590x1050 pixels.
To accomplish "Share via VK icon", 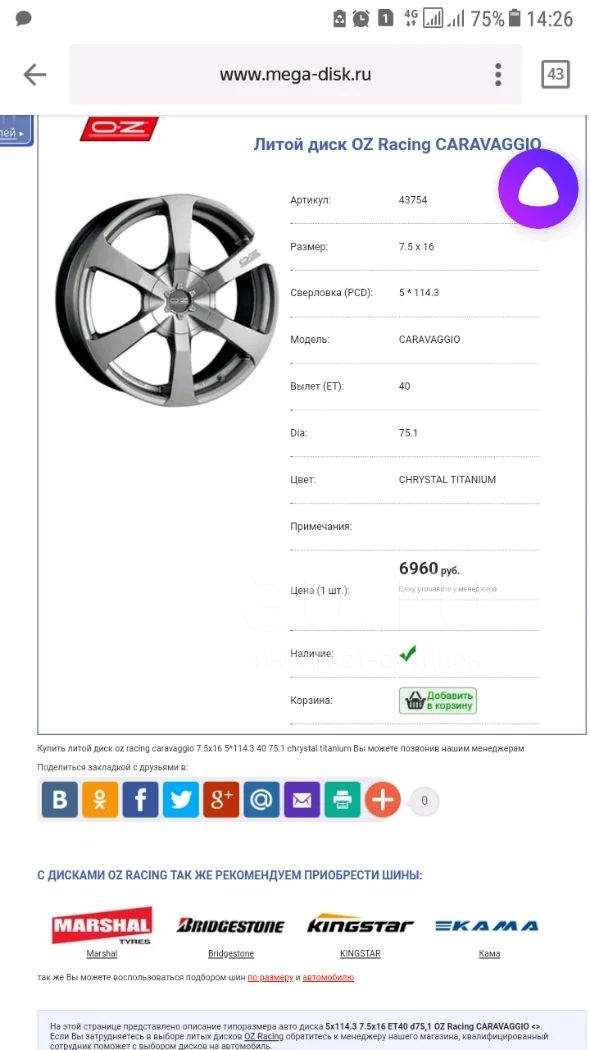I will (60, 800).
